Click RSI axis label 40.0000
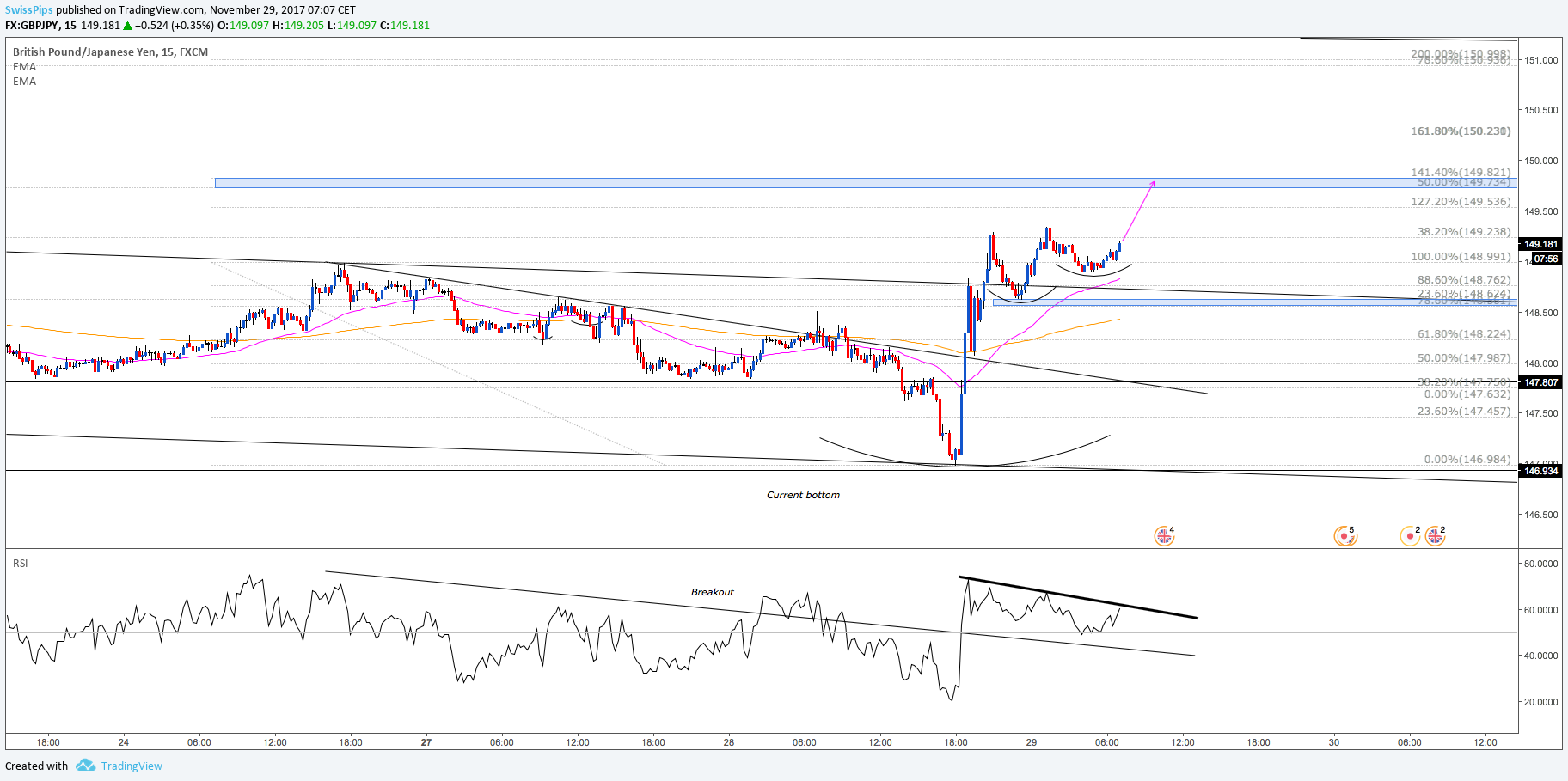Screen dimensions: 1568x781 [x=1541, y=656]
